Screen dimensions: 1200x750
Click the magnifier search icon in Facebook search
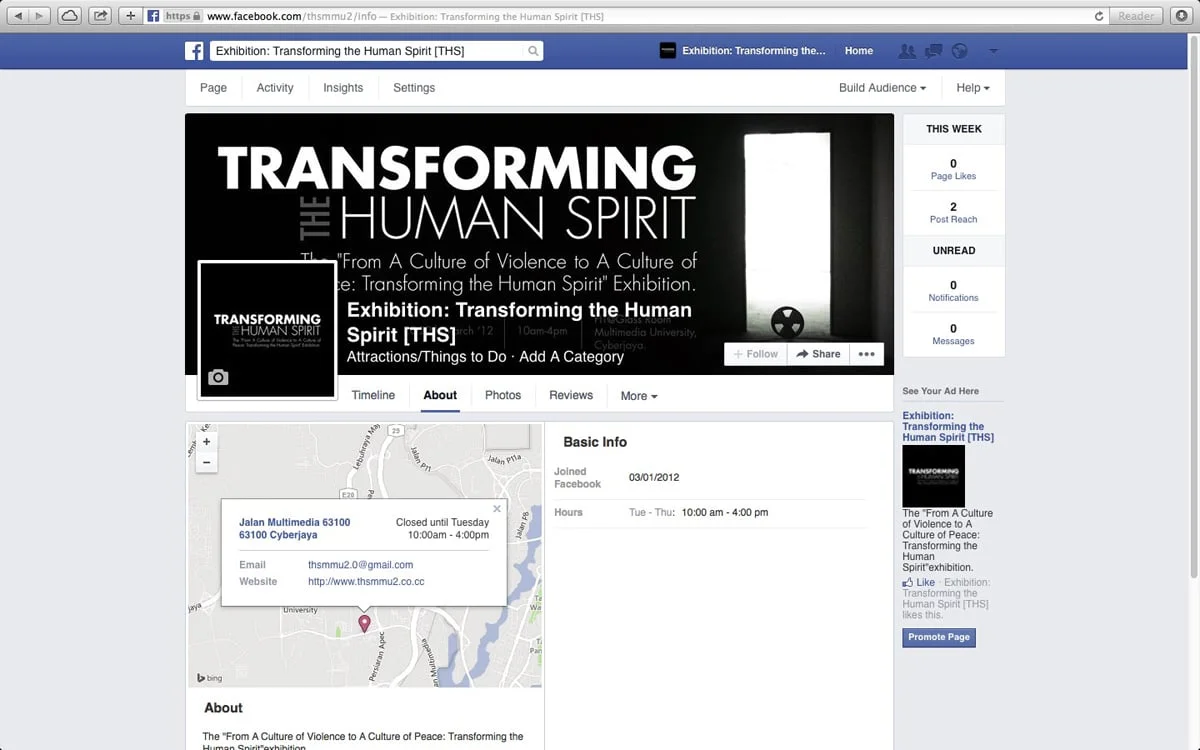click(533, 51)
